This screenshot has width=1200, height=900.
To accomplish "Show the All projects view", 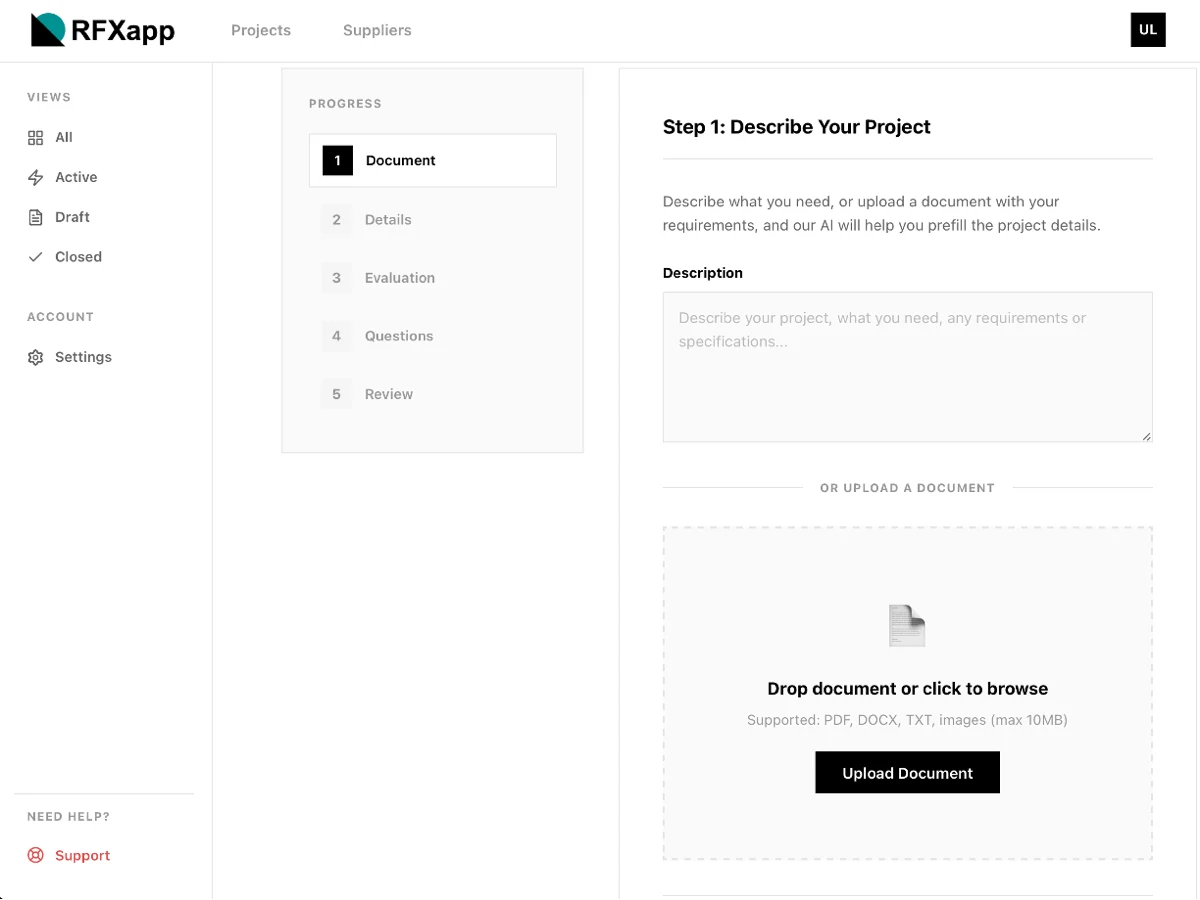I will click(64, 138).
